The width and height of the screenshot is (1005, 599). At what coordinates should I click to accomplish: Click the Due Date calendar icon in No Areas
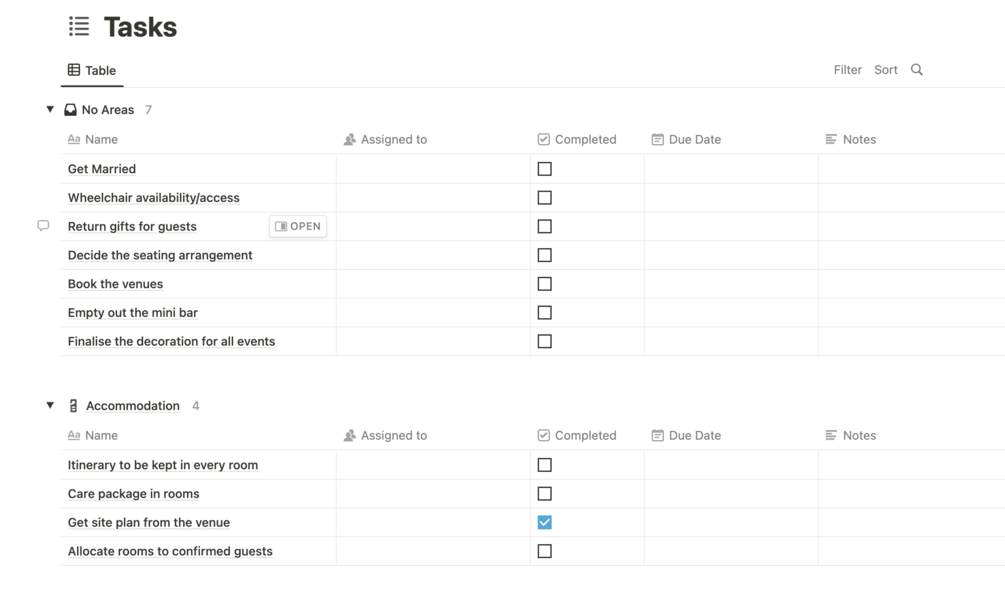click(657, 140)
